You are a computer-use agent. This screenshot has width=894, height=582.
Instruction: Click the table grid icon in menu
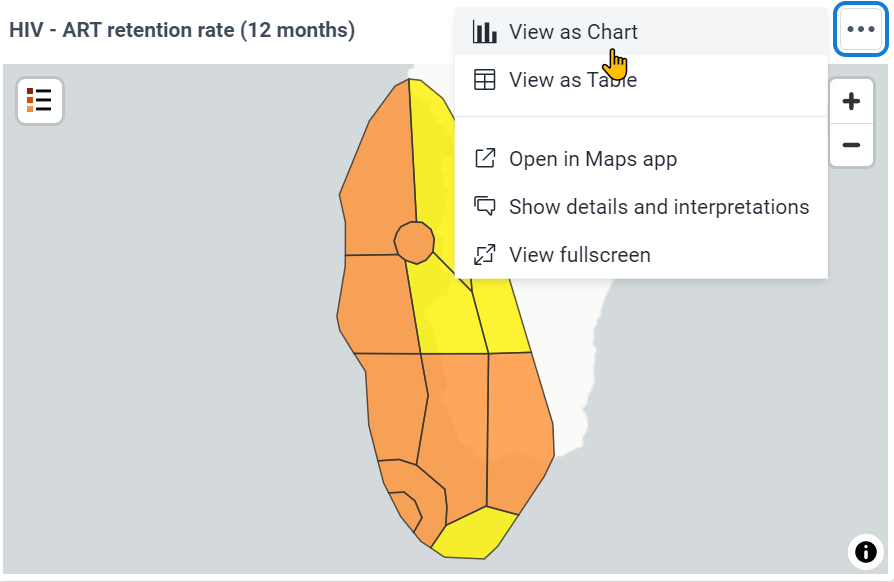click(x=485, y=80)
